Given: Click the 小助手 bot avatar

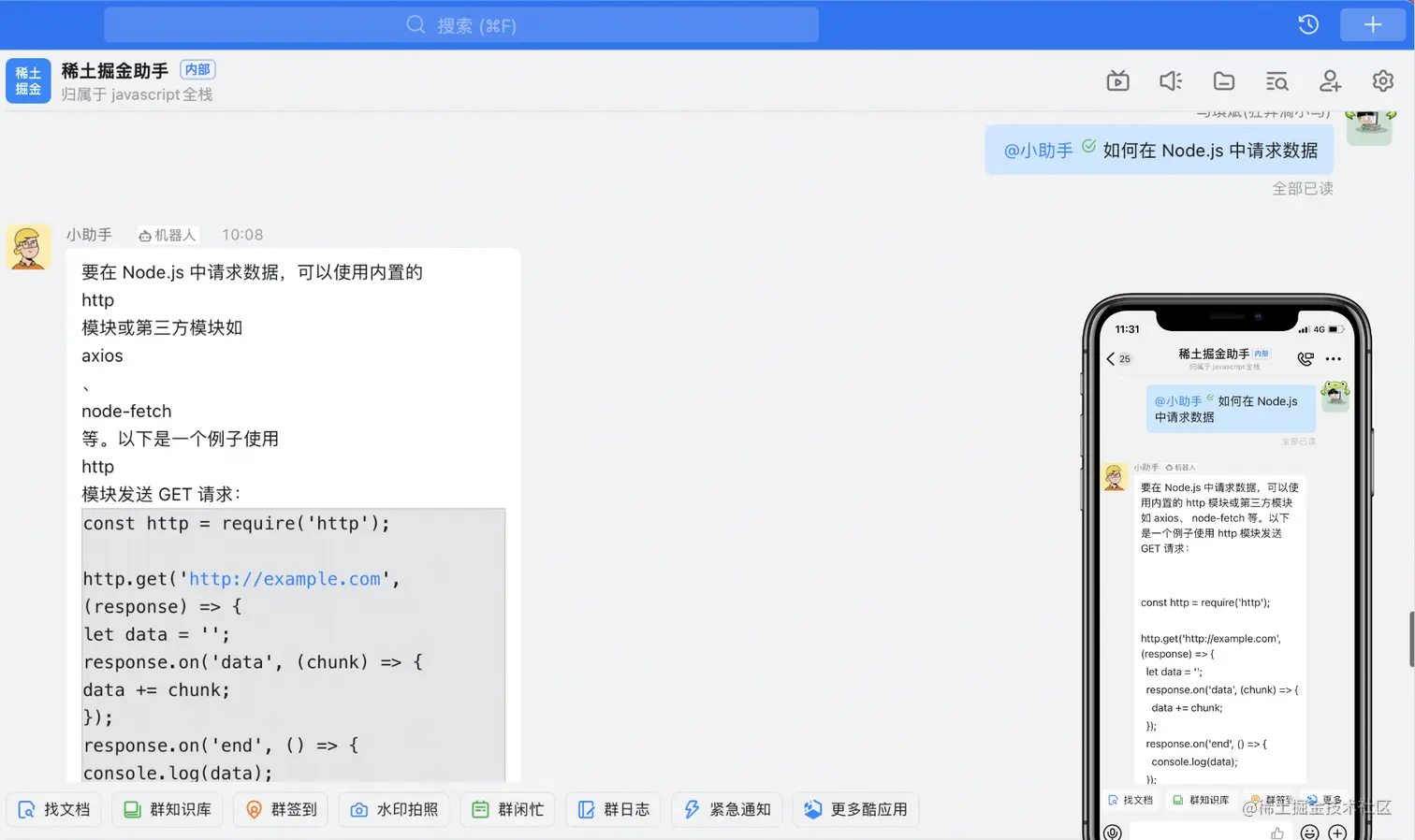Looking at the screenshot, I should 28,247.
